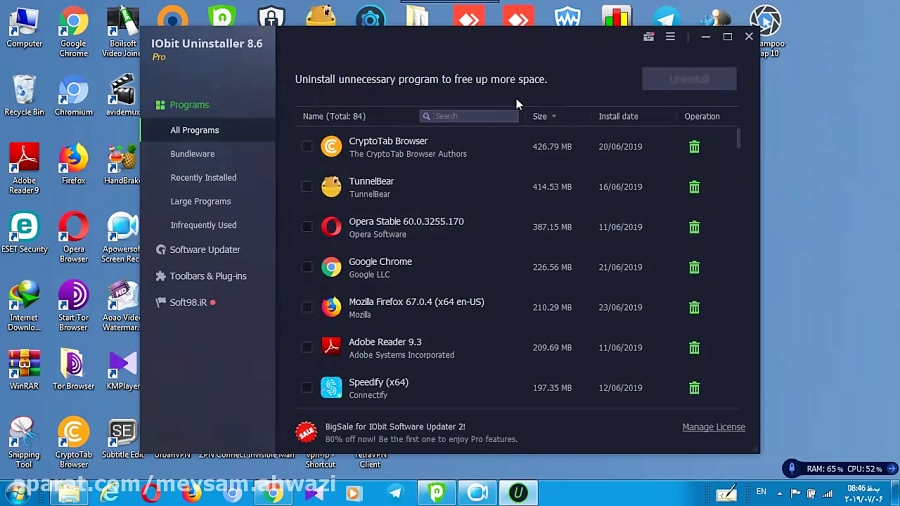
Task: Expand the Toolbars & Plug-ins section
Action: point(207,276)
